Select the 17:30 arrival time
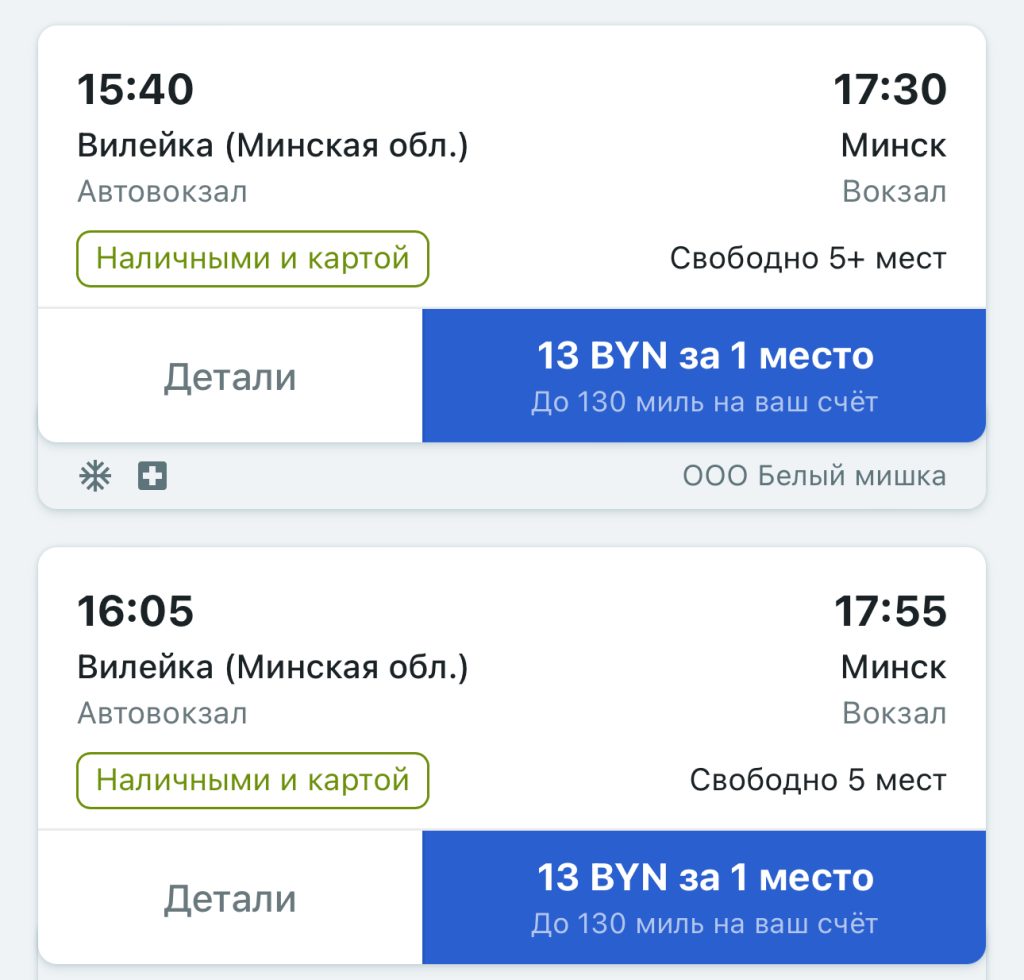This screenshot has width=1024, height=980. point(890,90)
